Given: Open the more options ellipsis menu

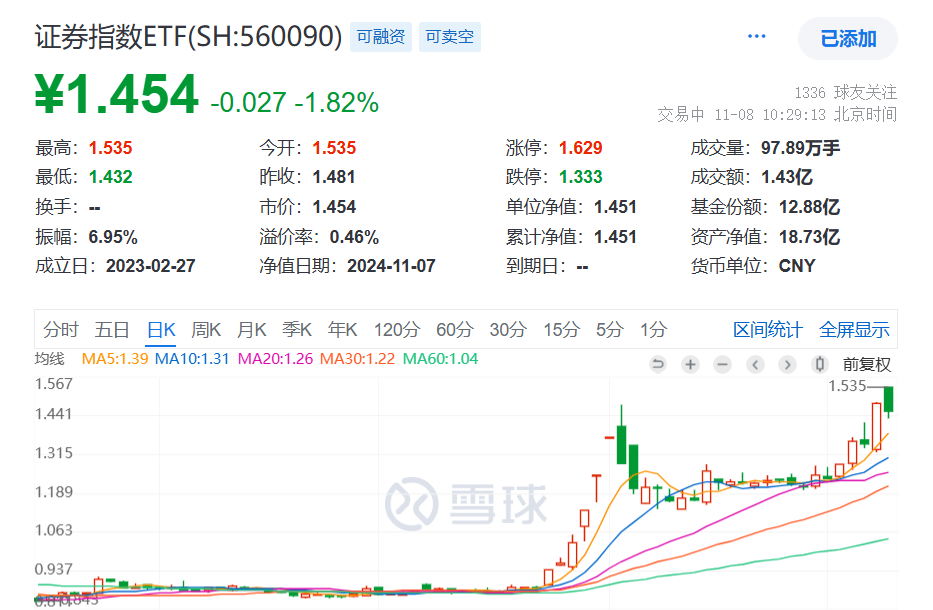Looking at the screenshot, I should click(x=757, y=35).
